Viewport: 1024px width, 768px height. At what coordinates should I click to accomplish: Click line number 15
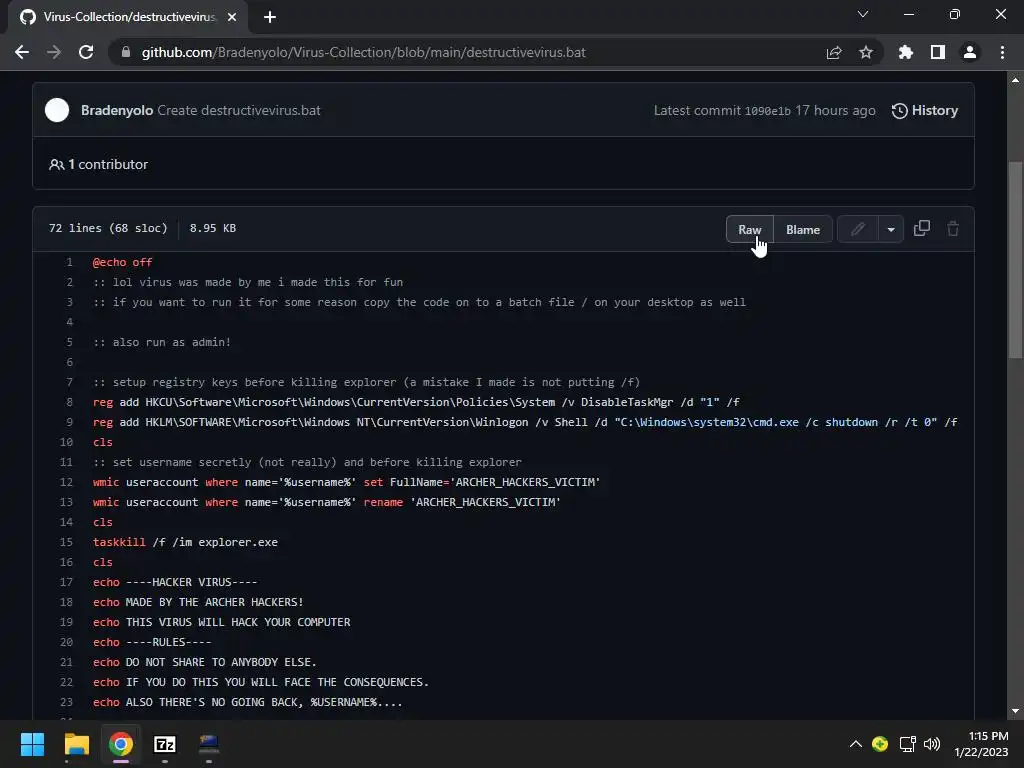[x=66, y=542]
